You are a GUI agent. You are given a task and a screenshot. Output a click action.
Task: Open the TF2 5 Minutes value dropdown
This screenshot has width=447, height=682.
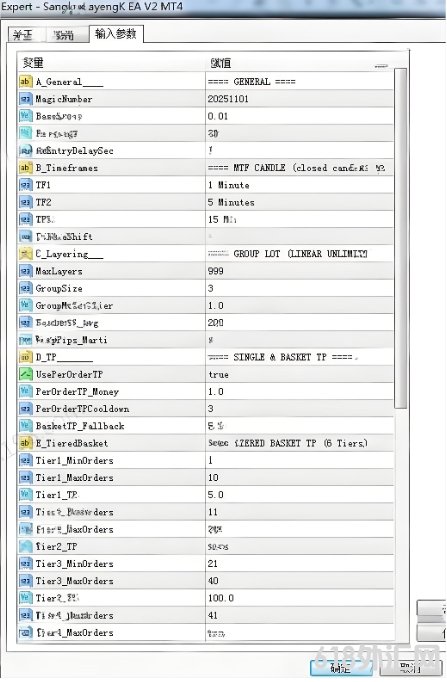300,202
